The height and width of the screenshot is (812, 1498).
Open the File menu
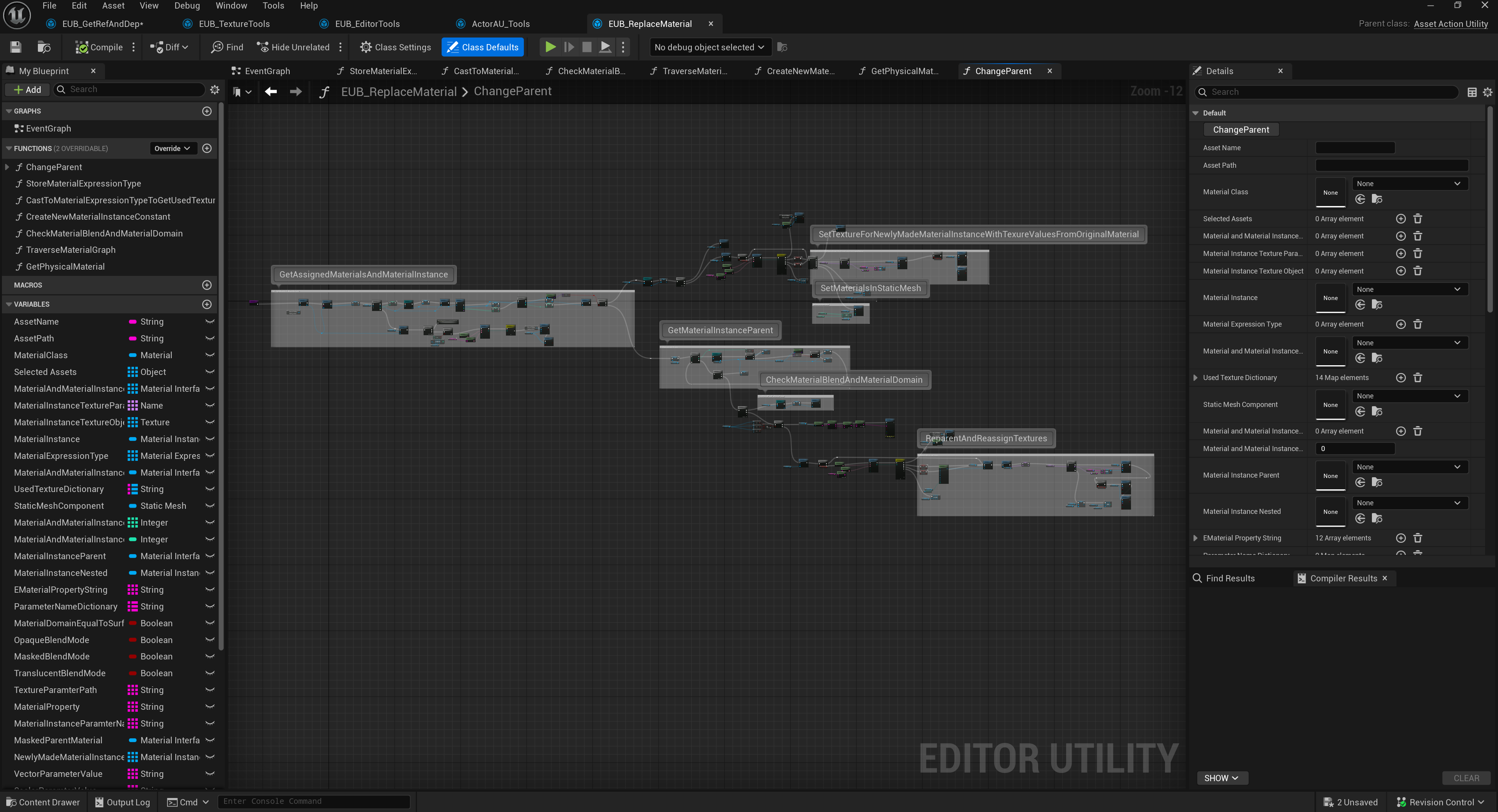pos(50,6)
